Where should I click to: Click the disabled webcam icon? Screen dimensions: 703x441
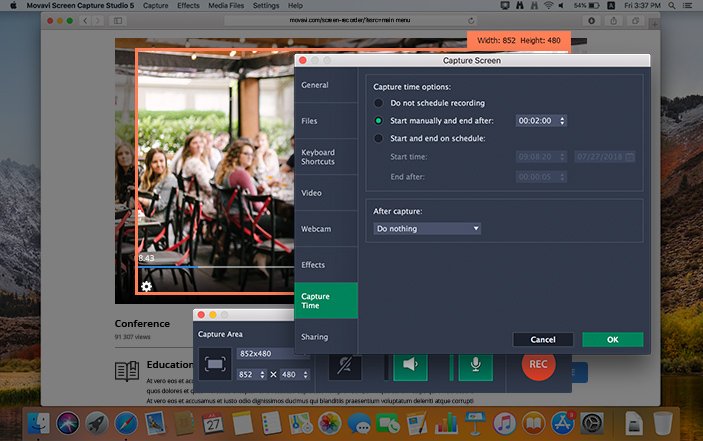345,365
